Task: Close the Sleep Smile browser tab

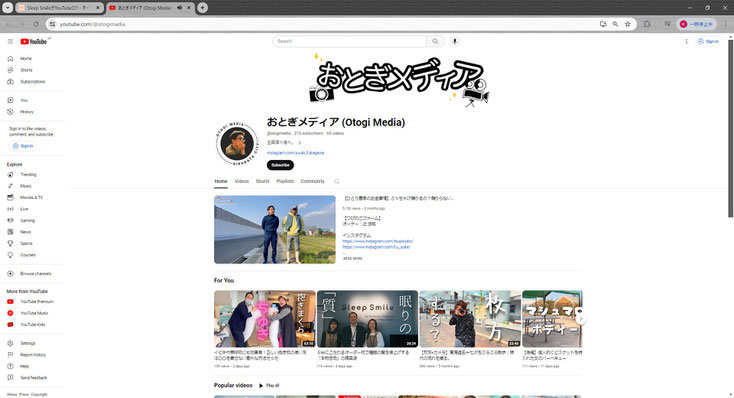Action: (x=97, y=8)
